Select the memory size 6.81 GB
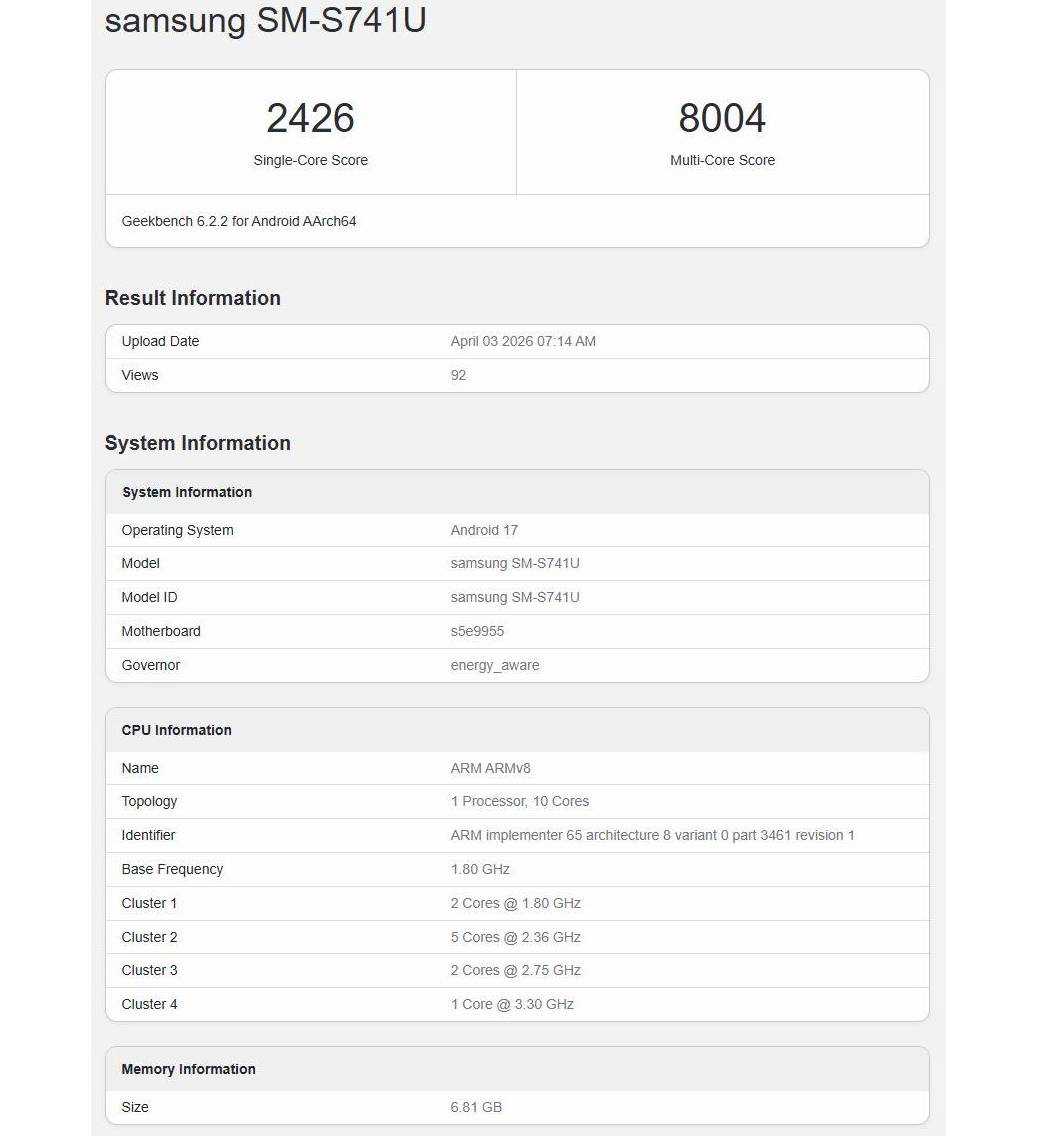1038x1136 pixels. point(476,1107)
